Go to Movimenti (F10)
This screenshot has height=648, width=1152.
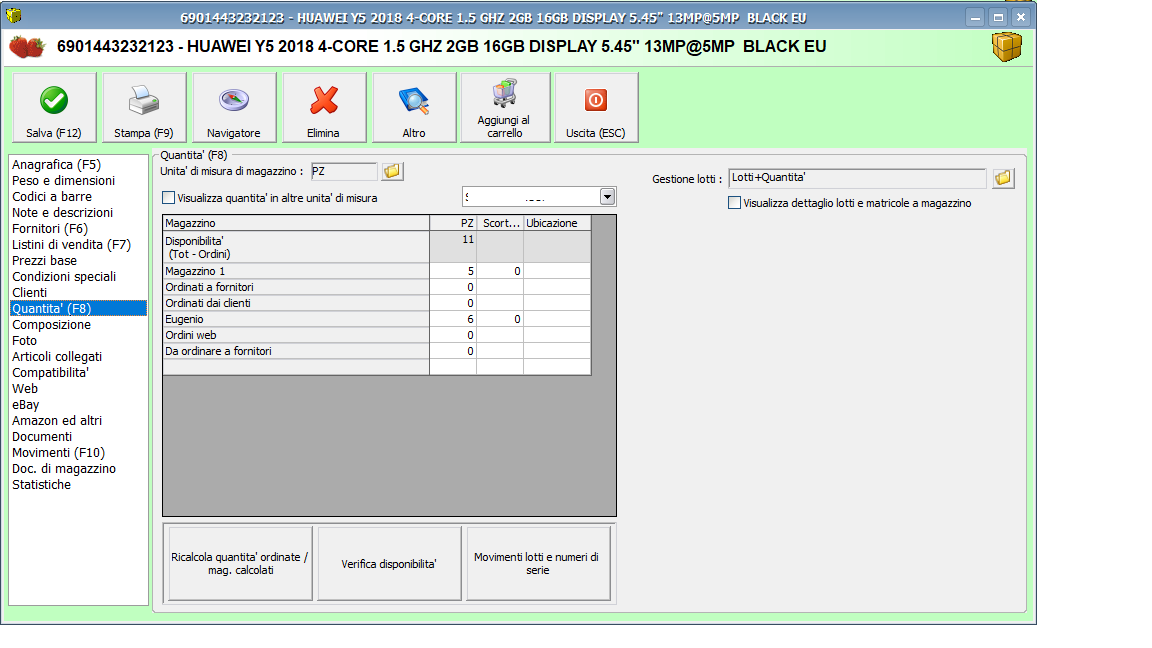click(x=58, y=453)
